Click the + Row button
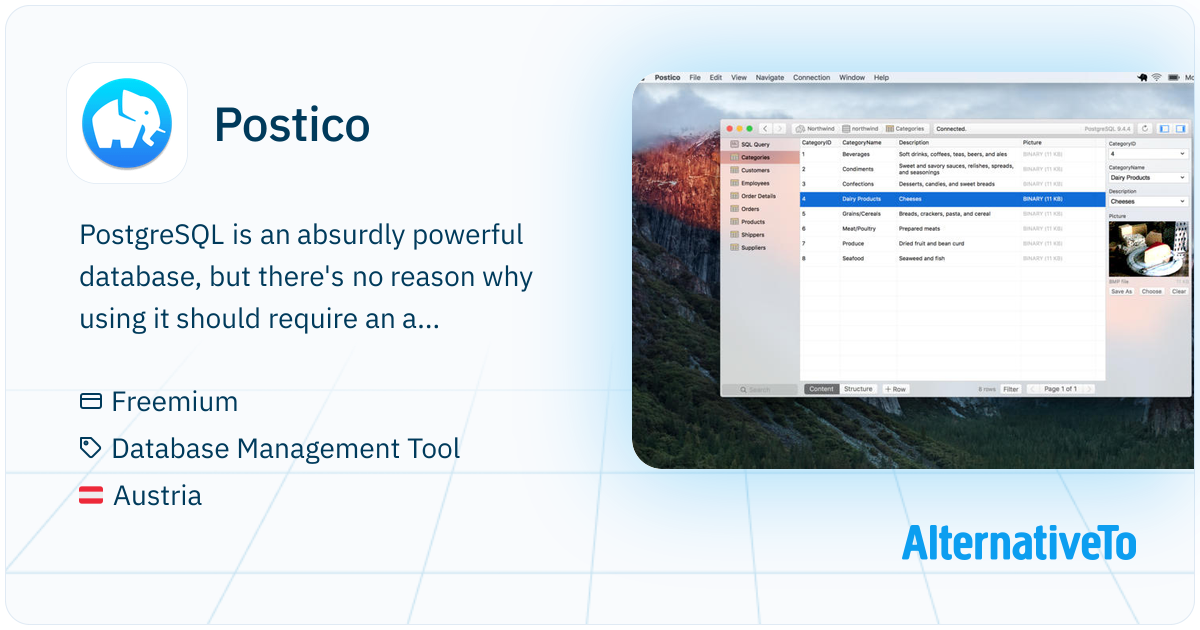Image resolution: width=1200 pixels, height=630 pixels. point(895,389)
